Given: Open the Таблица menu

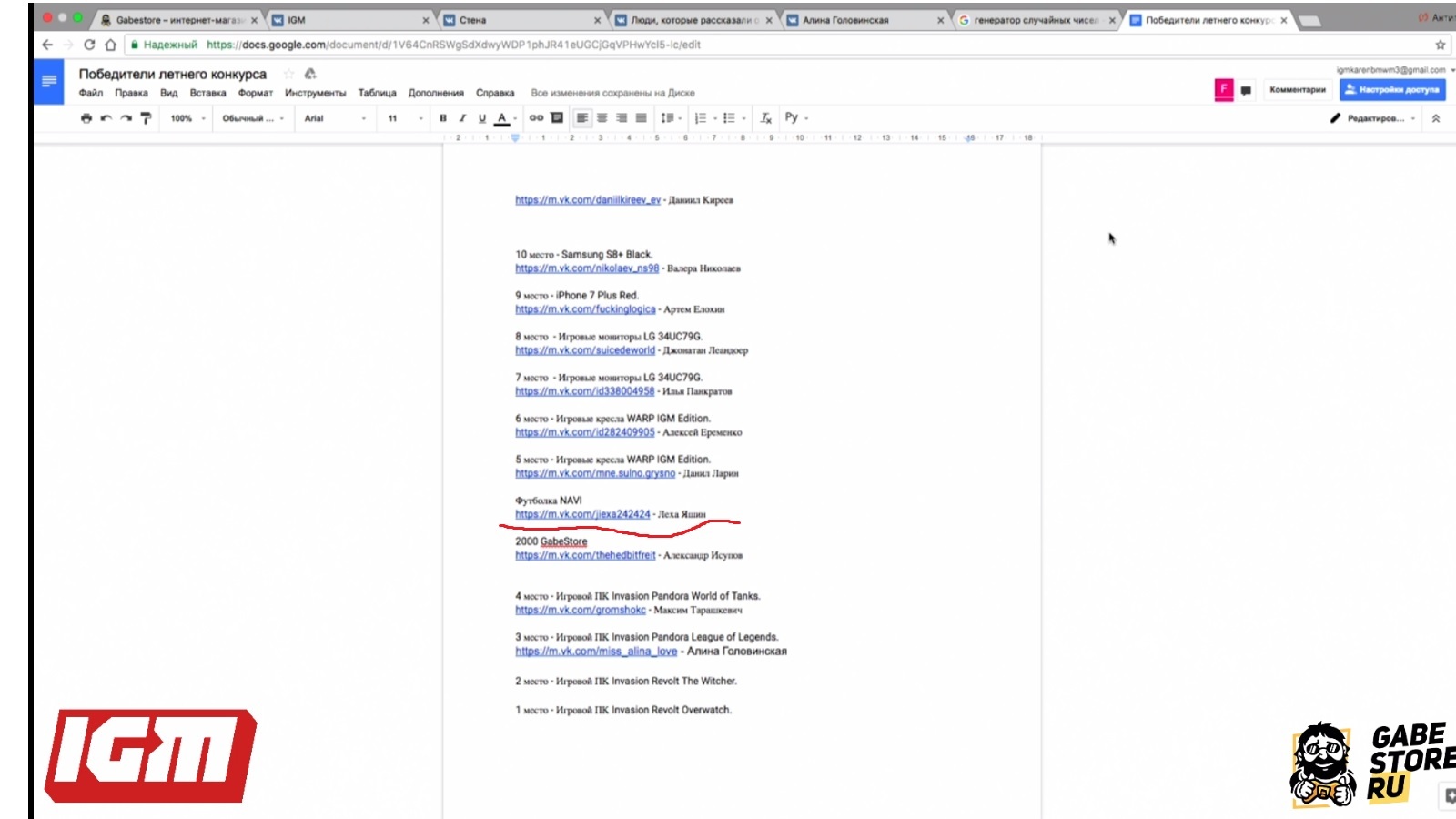Looking at the screenshot, I should coord(377,93).
